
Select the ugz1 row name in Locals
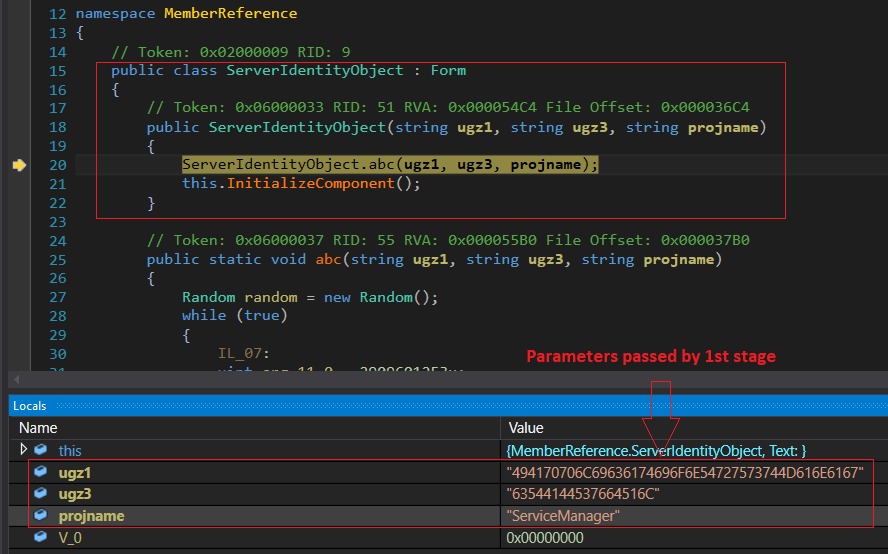[74, 472]
